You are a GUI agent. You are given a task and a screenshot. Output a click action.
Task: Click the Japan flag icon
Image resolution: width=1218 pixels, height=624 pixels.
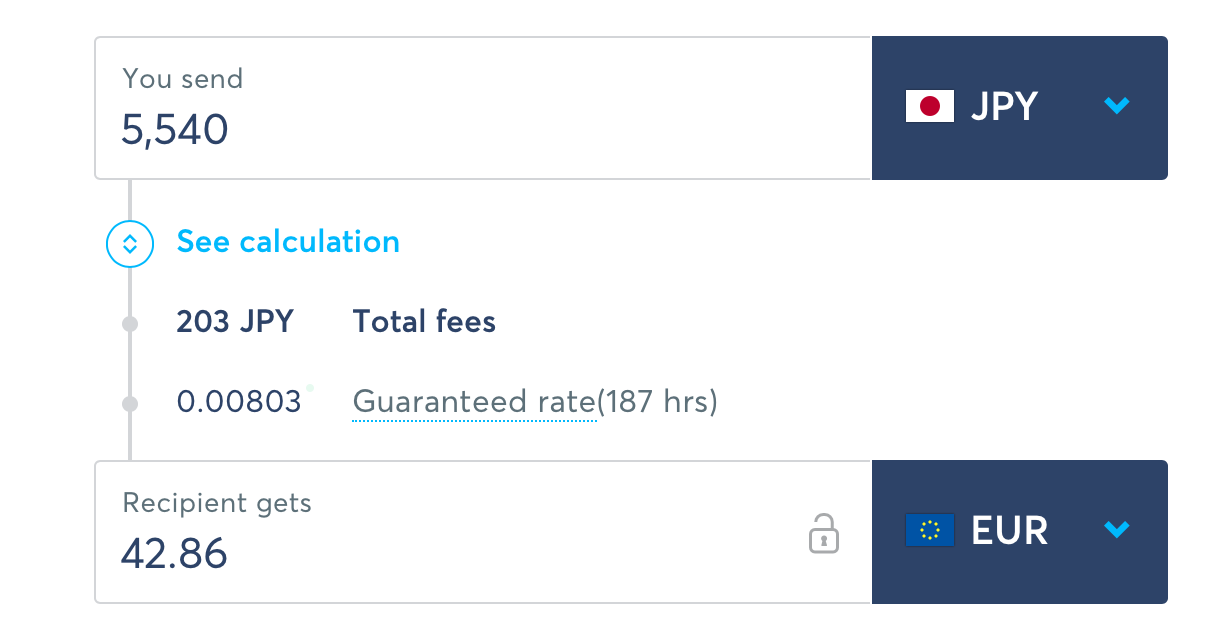tap(930, 106)
